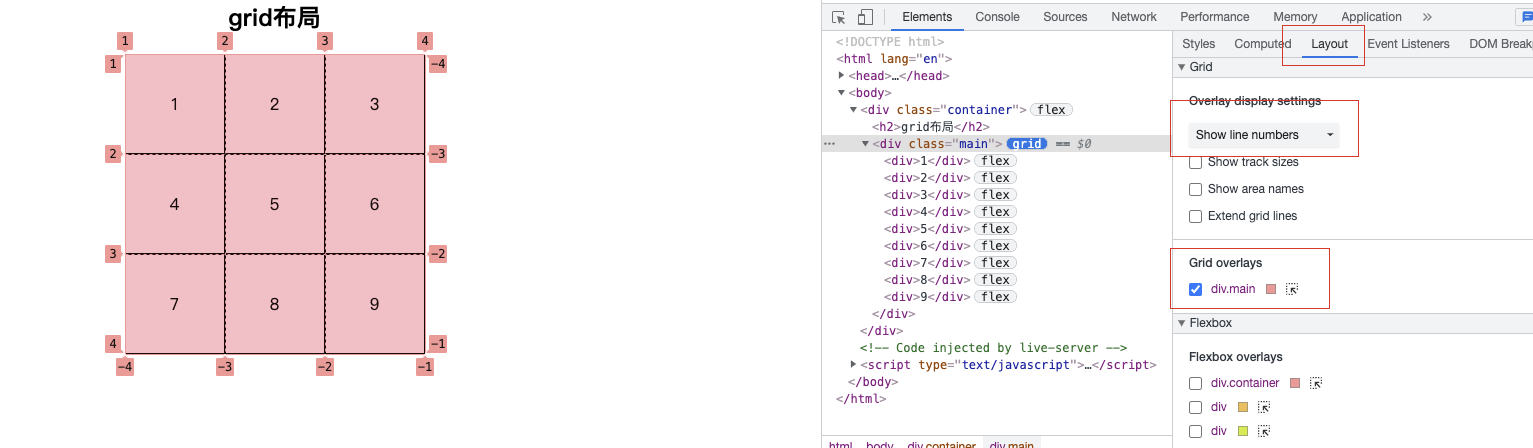The height and width of the screenshot is (448, 1533).
Task: Collapse the div class main node
Action: tap(866, 144)
